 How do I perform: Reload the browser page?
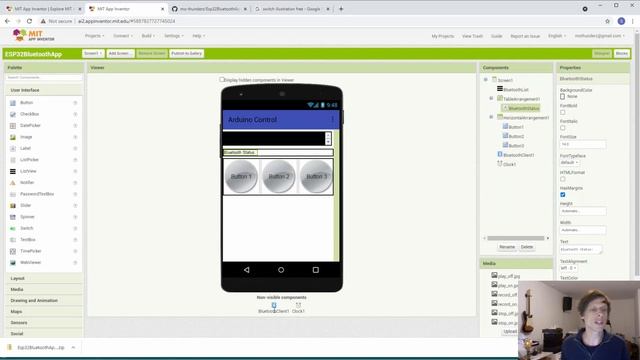click(29, 21)
